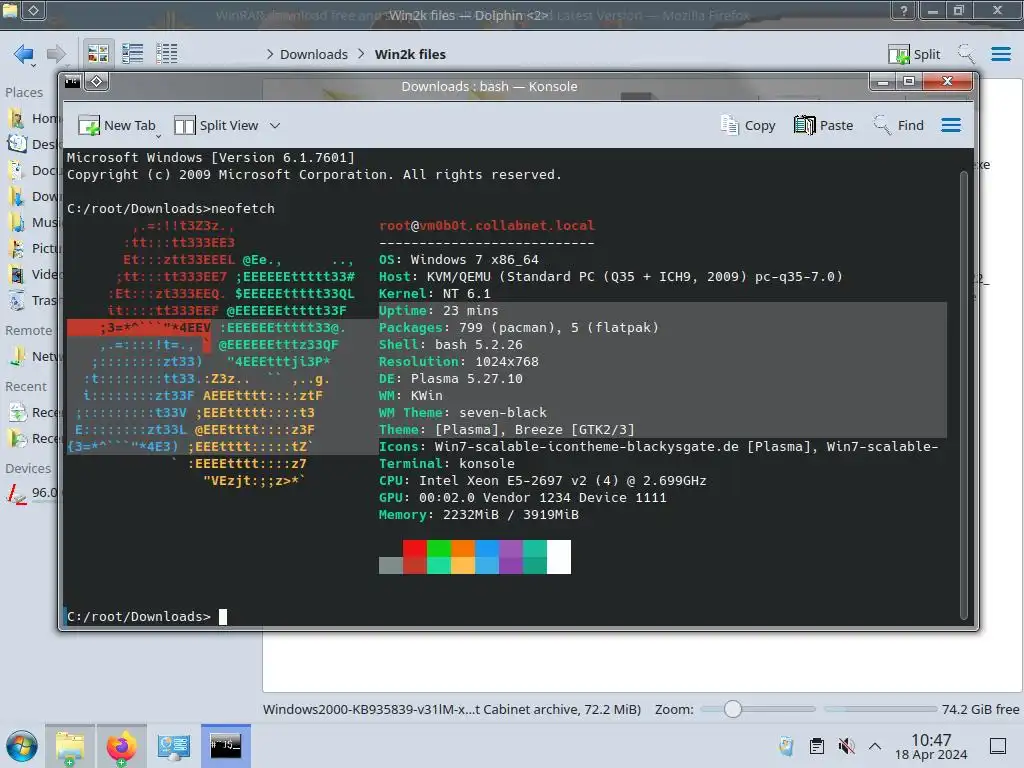Click the free space bar in Dolphin status bar

pyautogui.click(x=880, y=709)
